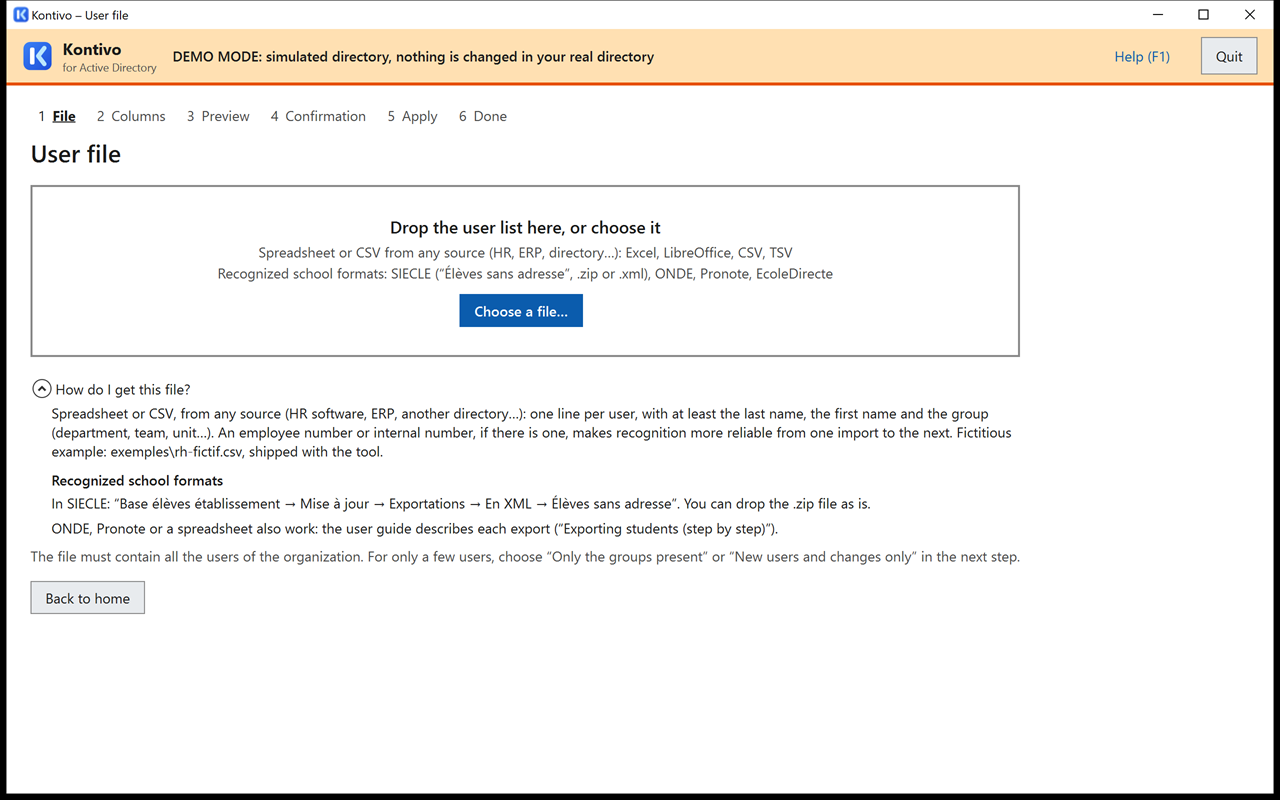
Task: Click the Choose a file… button
Action: click(521, 311)
